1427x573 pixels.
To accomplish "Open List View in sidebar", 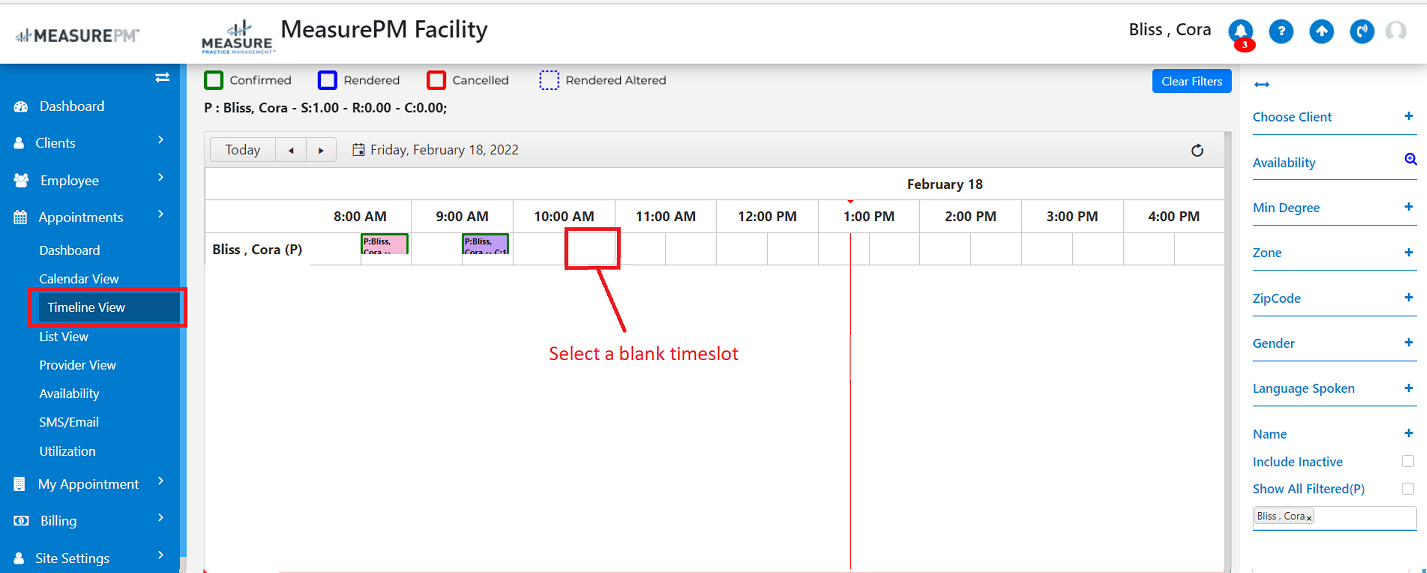I will pyautogui.click(x=64, y=336).
